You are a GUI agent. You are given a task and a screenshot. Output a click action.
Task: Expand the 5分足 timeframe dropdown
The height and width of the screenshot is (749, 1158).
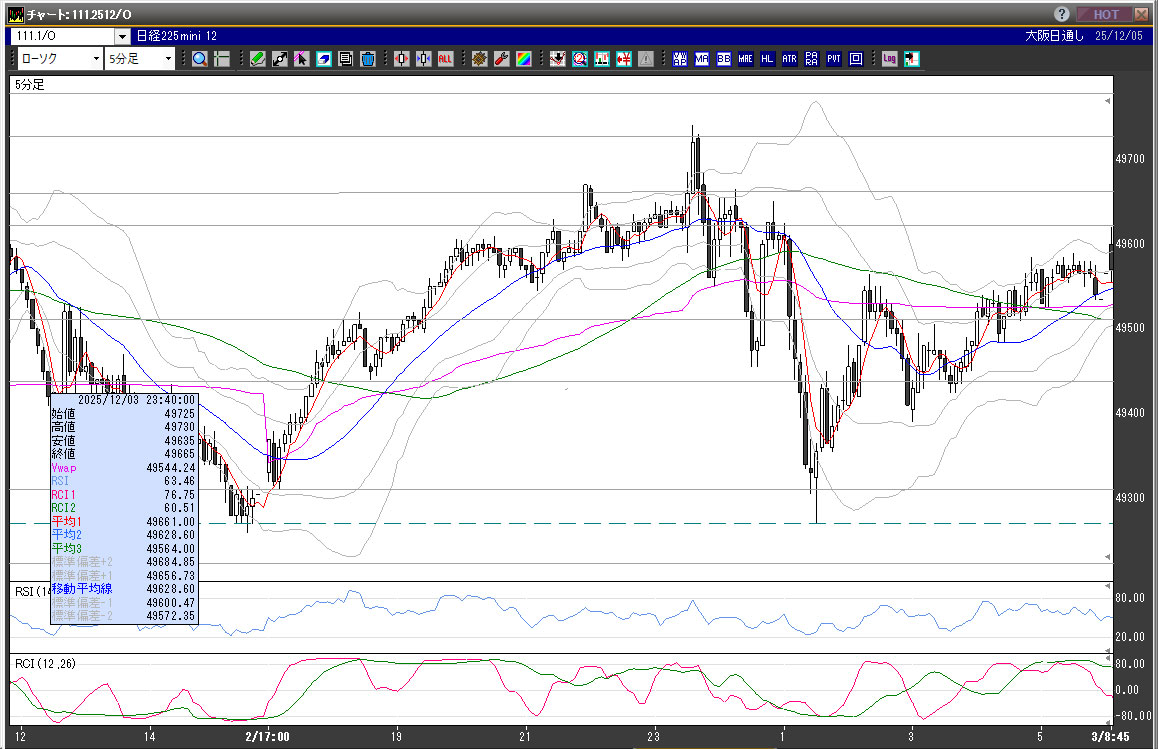coord(167,59)
